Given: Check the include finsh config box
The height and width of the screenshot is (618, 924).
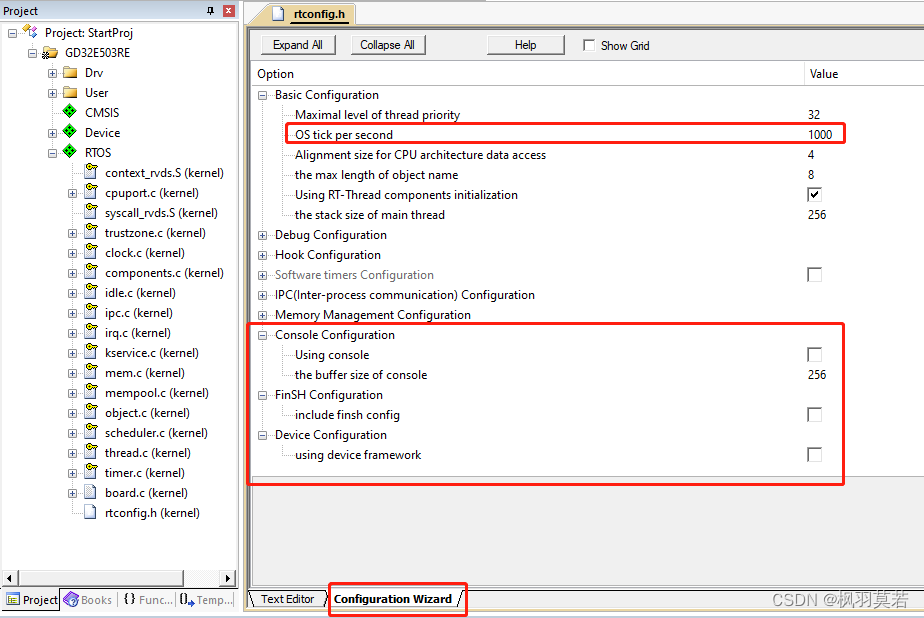Looking at the screenshot, I should click(814, 415).
